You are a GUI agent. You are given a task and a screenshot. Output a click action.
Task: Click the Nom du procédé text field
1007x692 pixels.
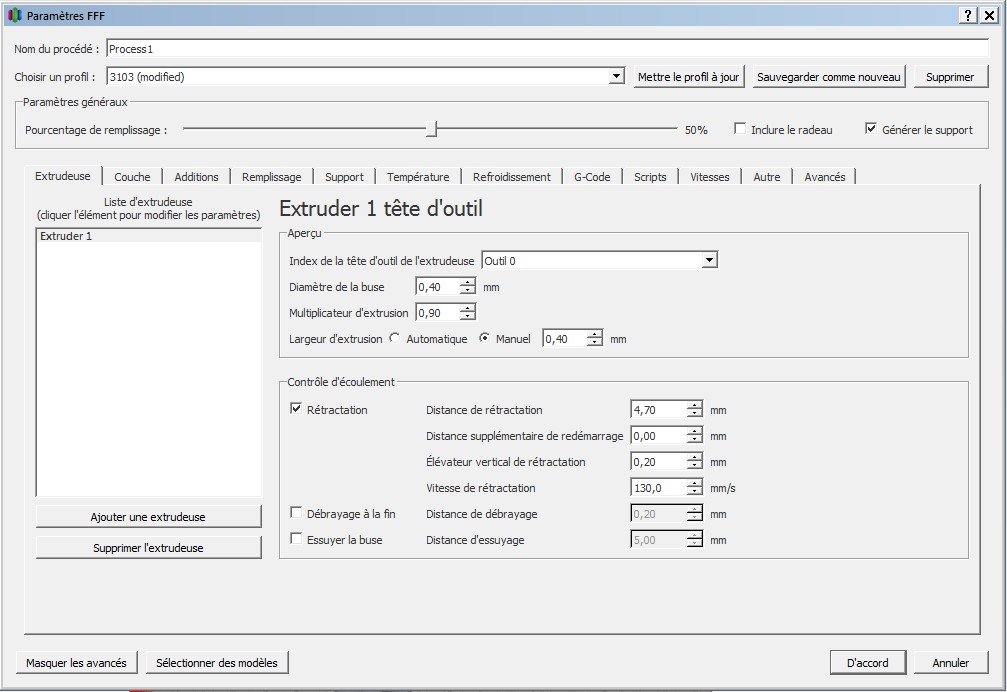(546, 49)
